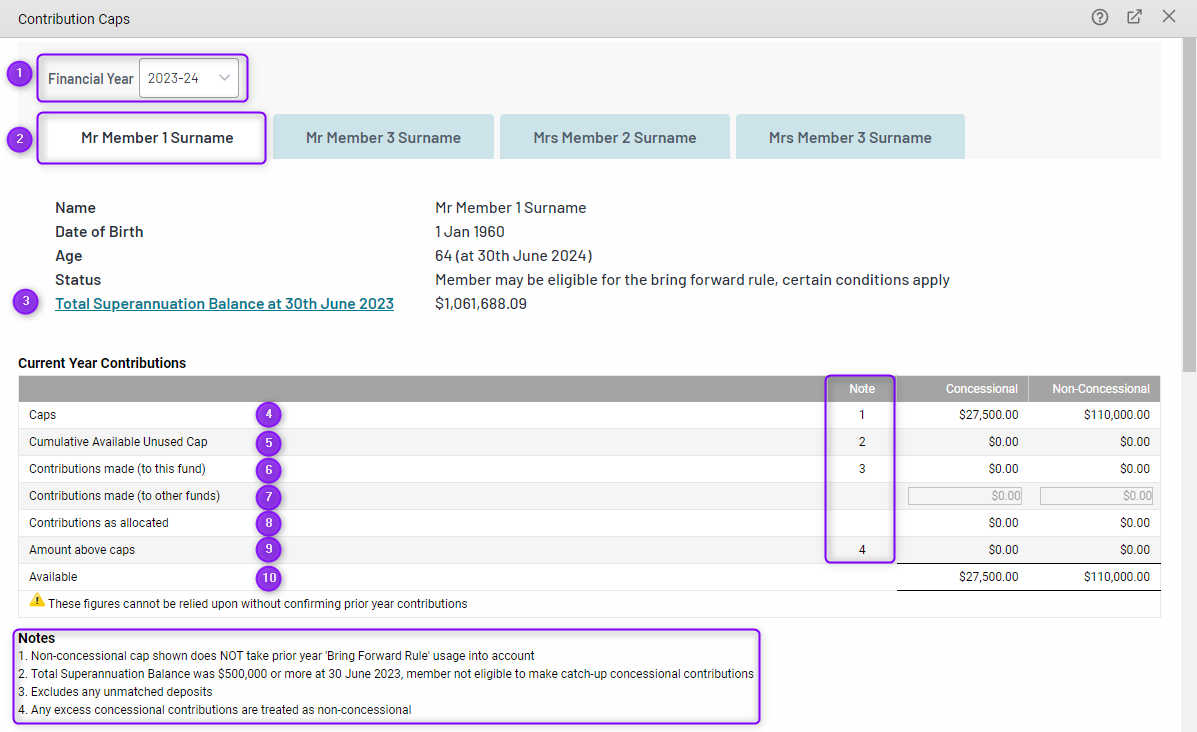Open Total Superannuation Balance at 30th June 2023 link

tap(224, 304)
